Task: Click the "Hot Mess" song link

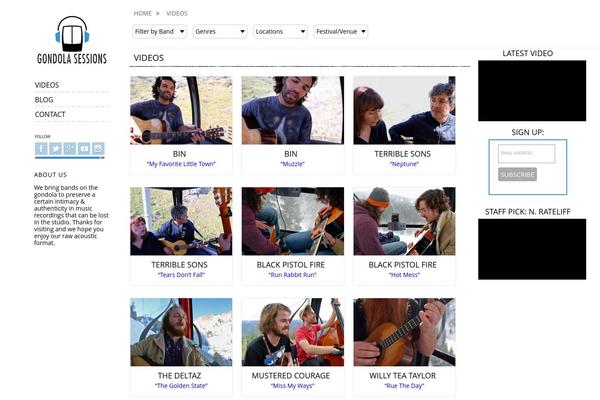Action: [x=404, y=275]
